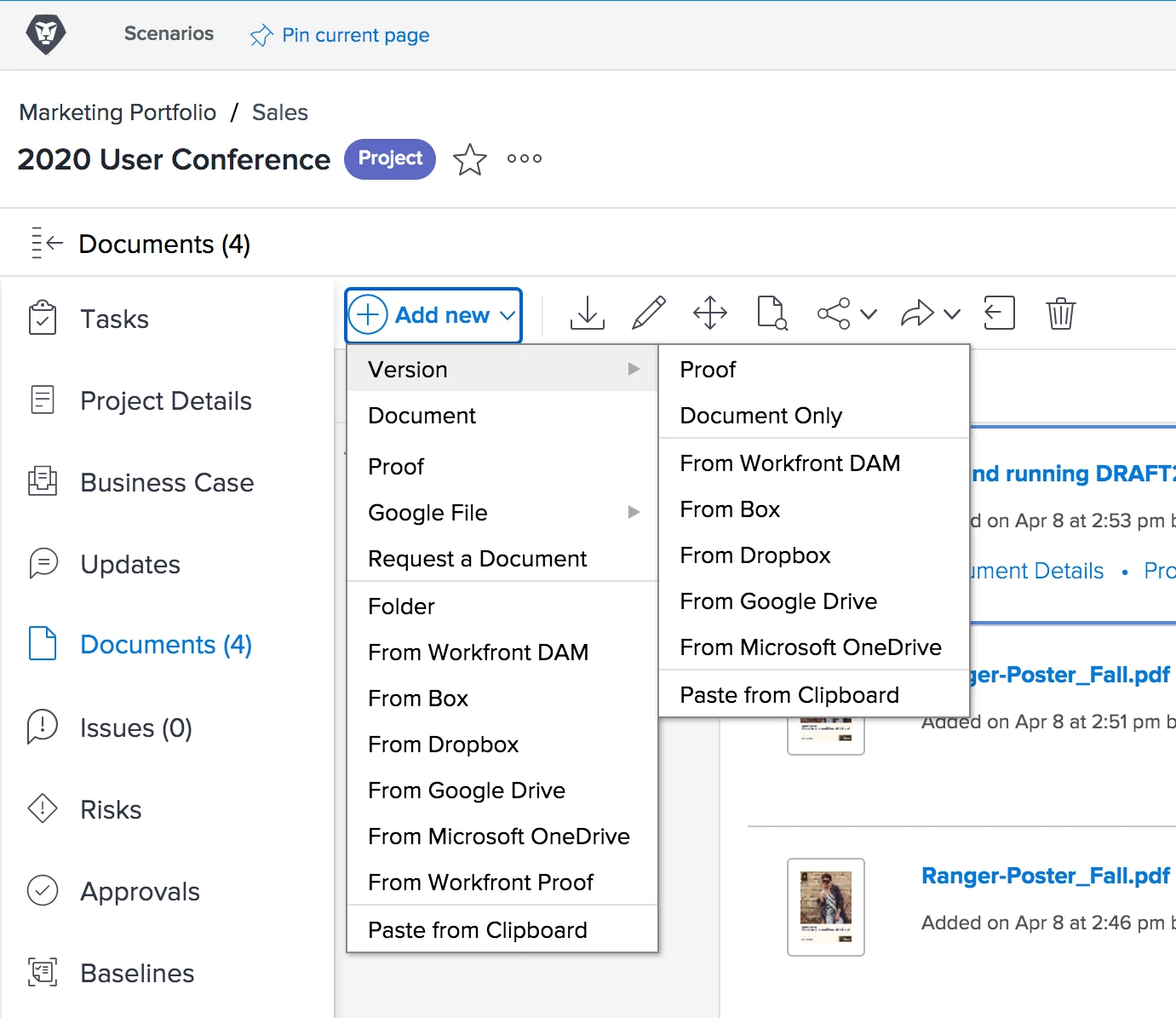Choose From Google Drive in main menu
This screenshot has height=1018, width=1176.
[x=502, y=791]
